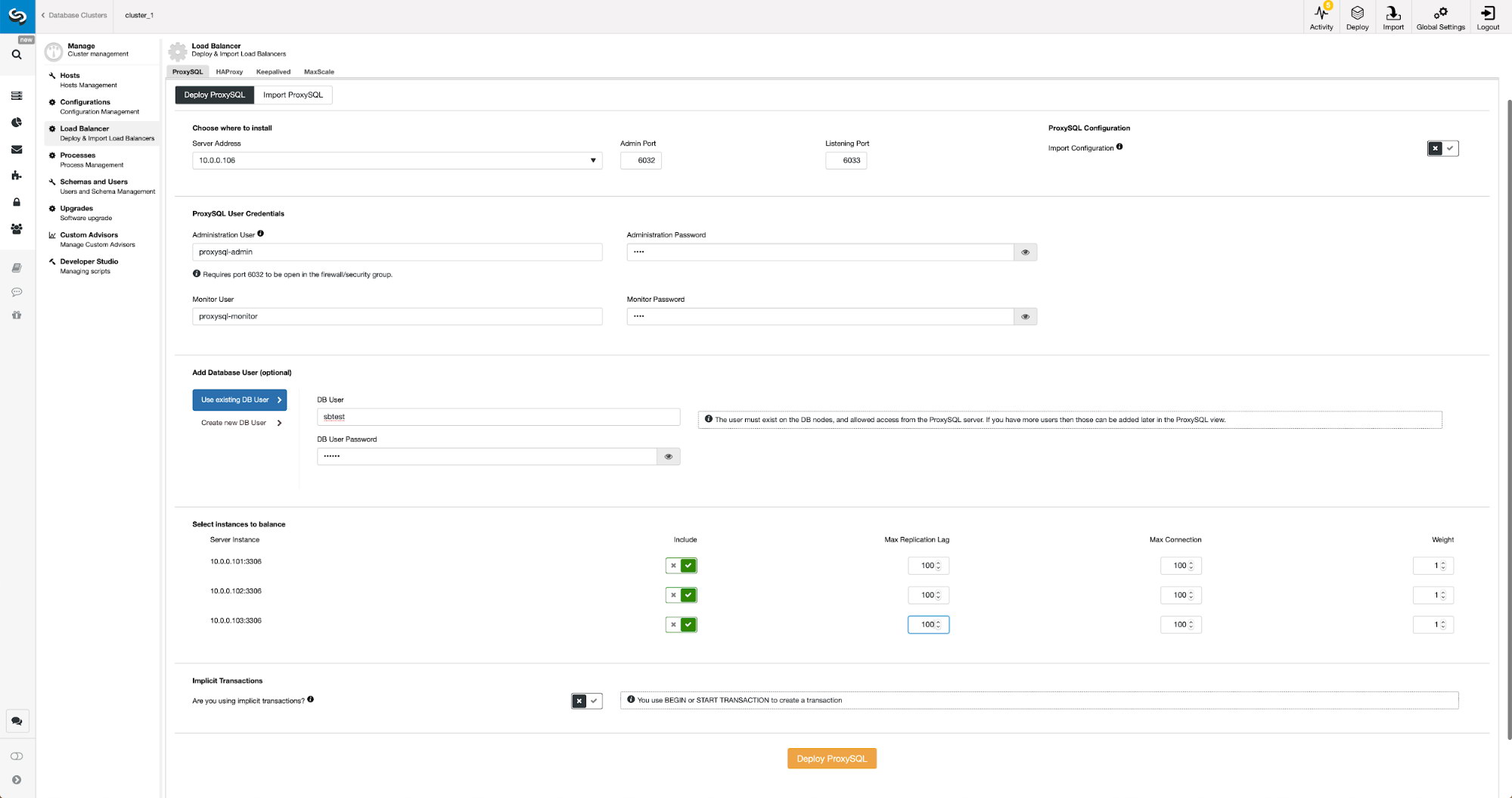Open the pie chart reports icon
This screenshot has height=798, width=1512.
tap(17, 123)
